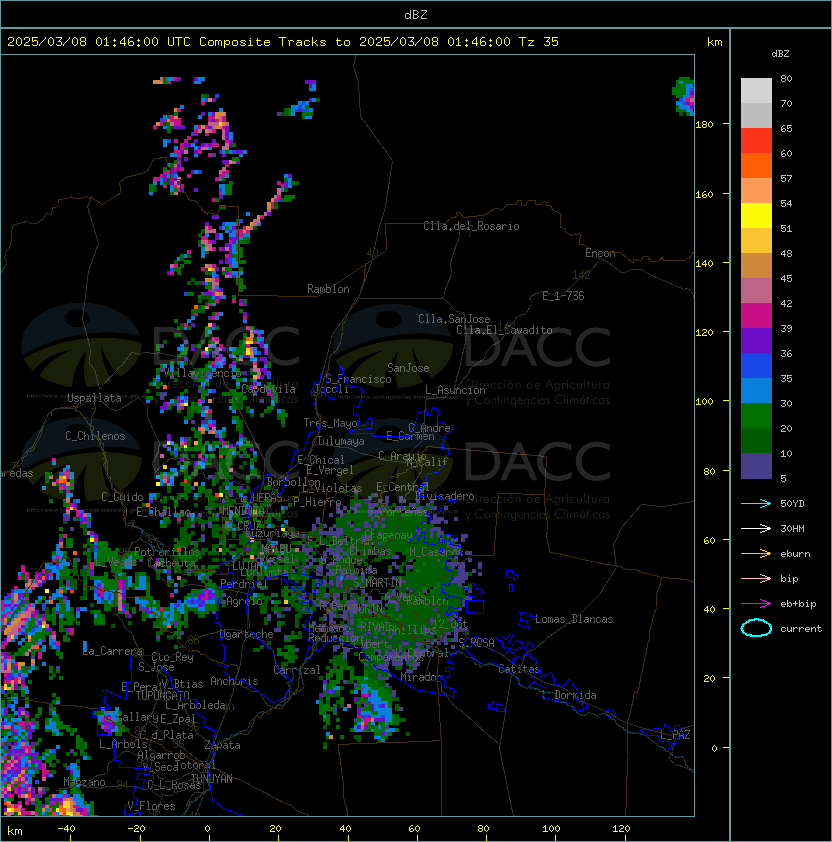Click the white 30HM track arrow

point(756,528)
